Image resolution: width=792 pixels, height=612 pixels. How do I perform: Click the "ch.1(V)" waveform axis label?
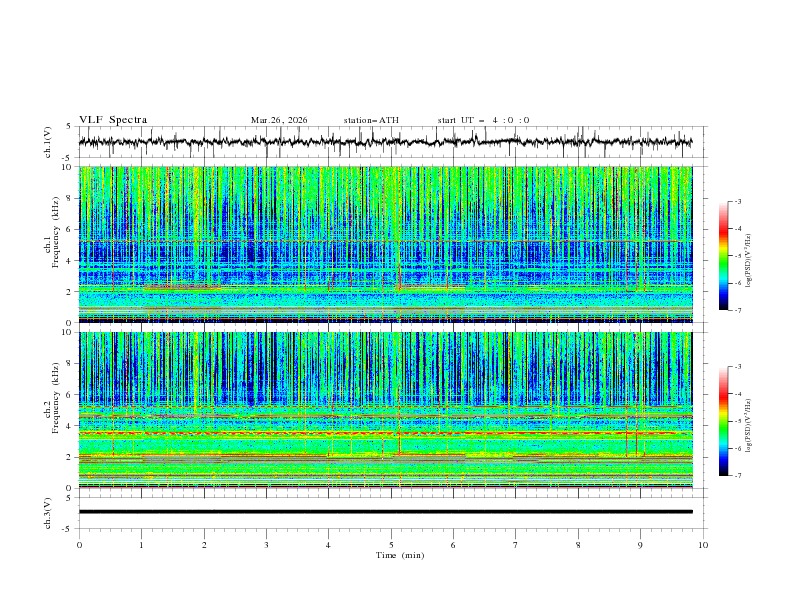(x=48, y=142)
